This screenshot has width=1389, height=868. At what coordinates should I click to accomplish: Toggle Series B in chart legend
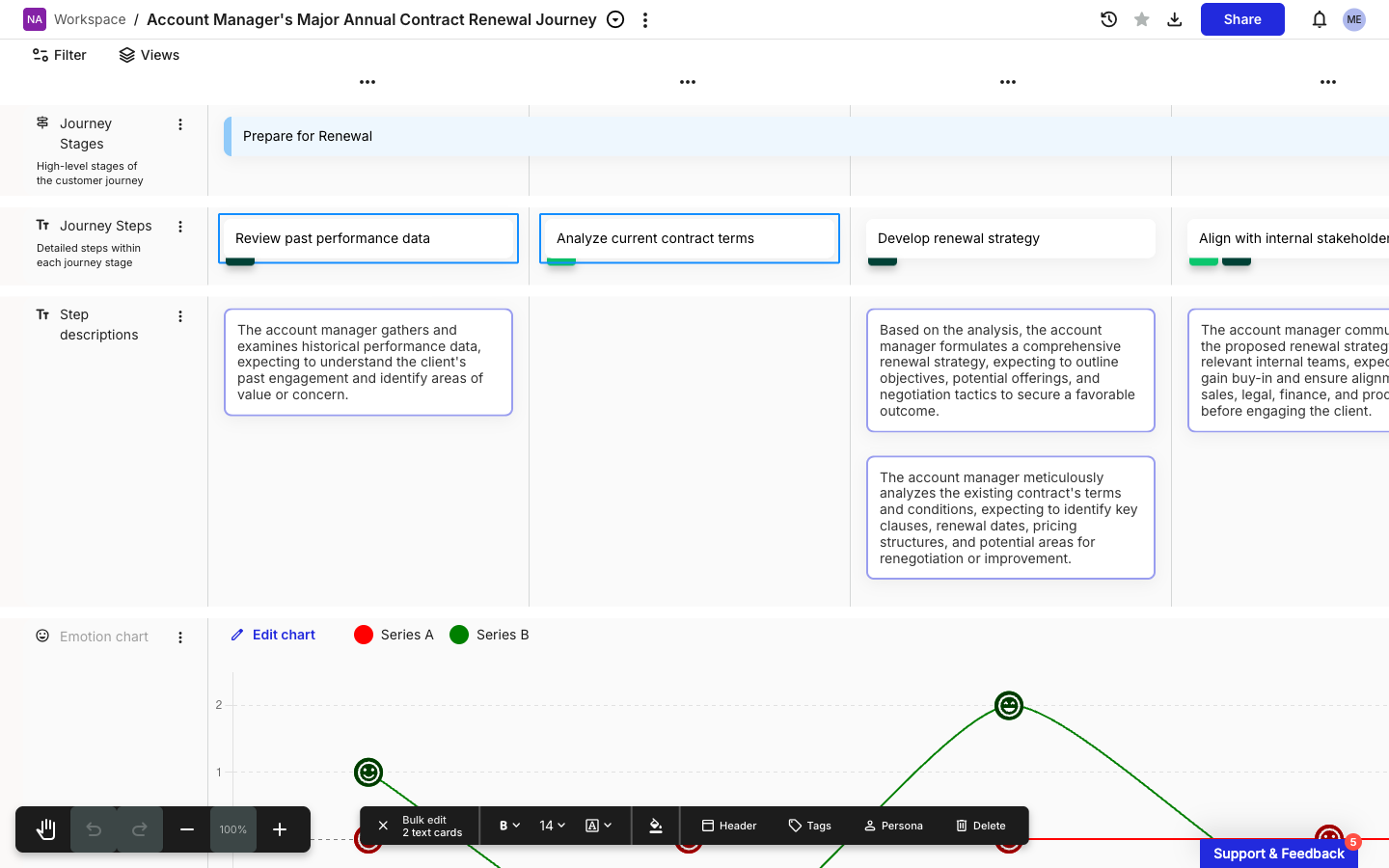point(489,635)
